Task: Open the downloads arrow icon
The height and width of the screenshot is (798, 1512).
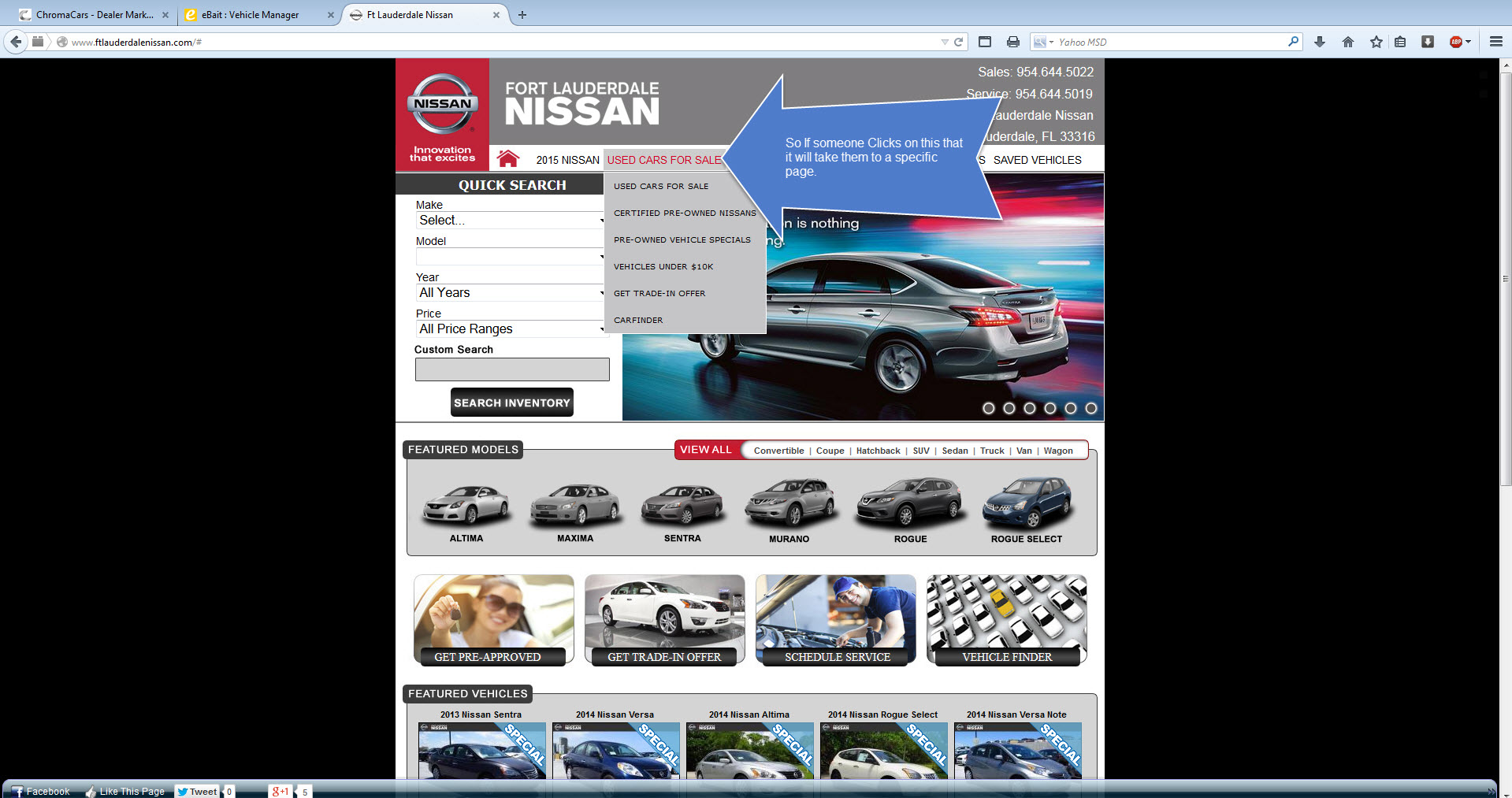Action: 1320,42
